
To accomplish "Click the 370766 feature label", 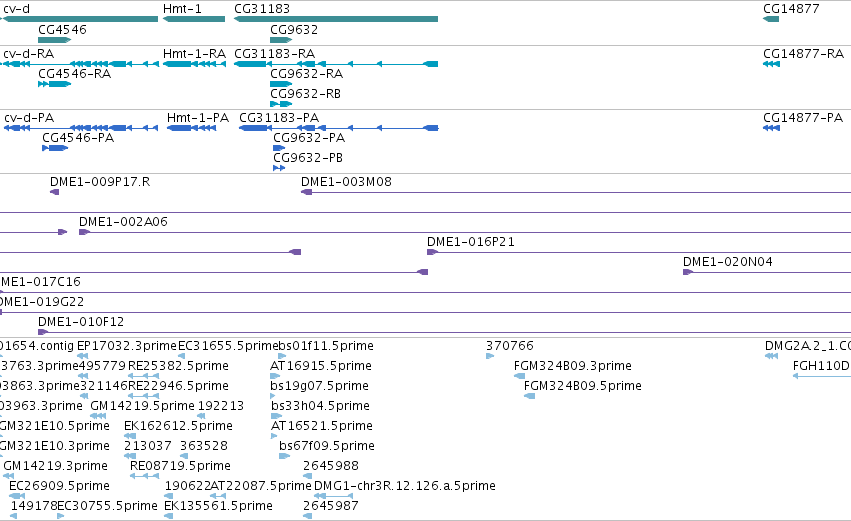I will [510, 346].
